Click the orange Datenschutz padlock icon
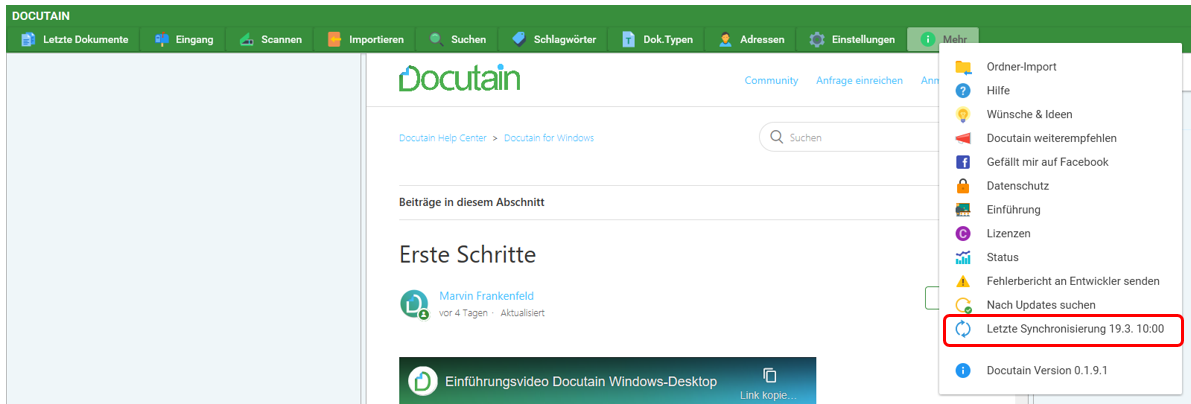Image resolution: width=1191 pixels, height=404 pixels. pos(963,185)
